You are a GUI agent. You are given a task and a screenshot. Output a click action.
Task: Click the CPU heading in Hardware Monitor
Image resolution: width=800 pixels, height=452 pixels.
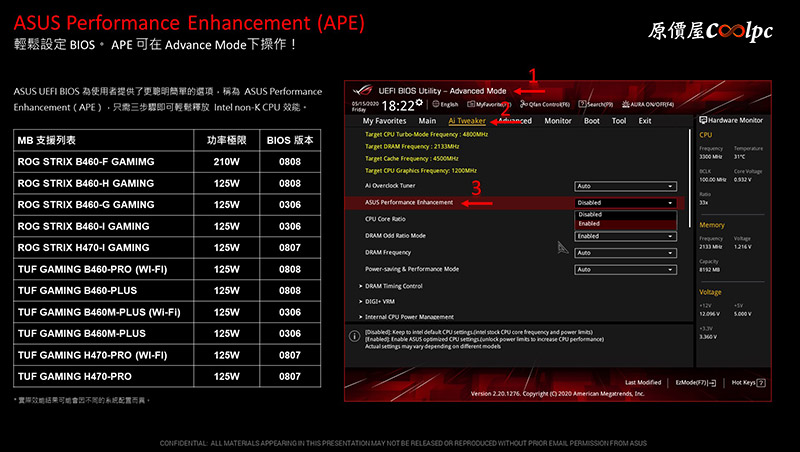706,135
